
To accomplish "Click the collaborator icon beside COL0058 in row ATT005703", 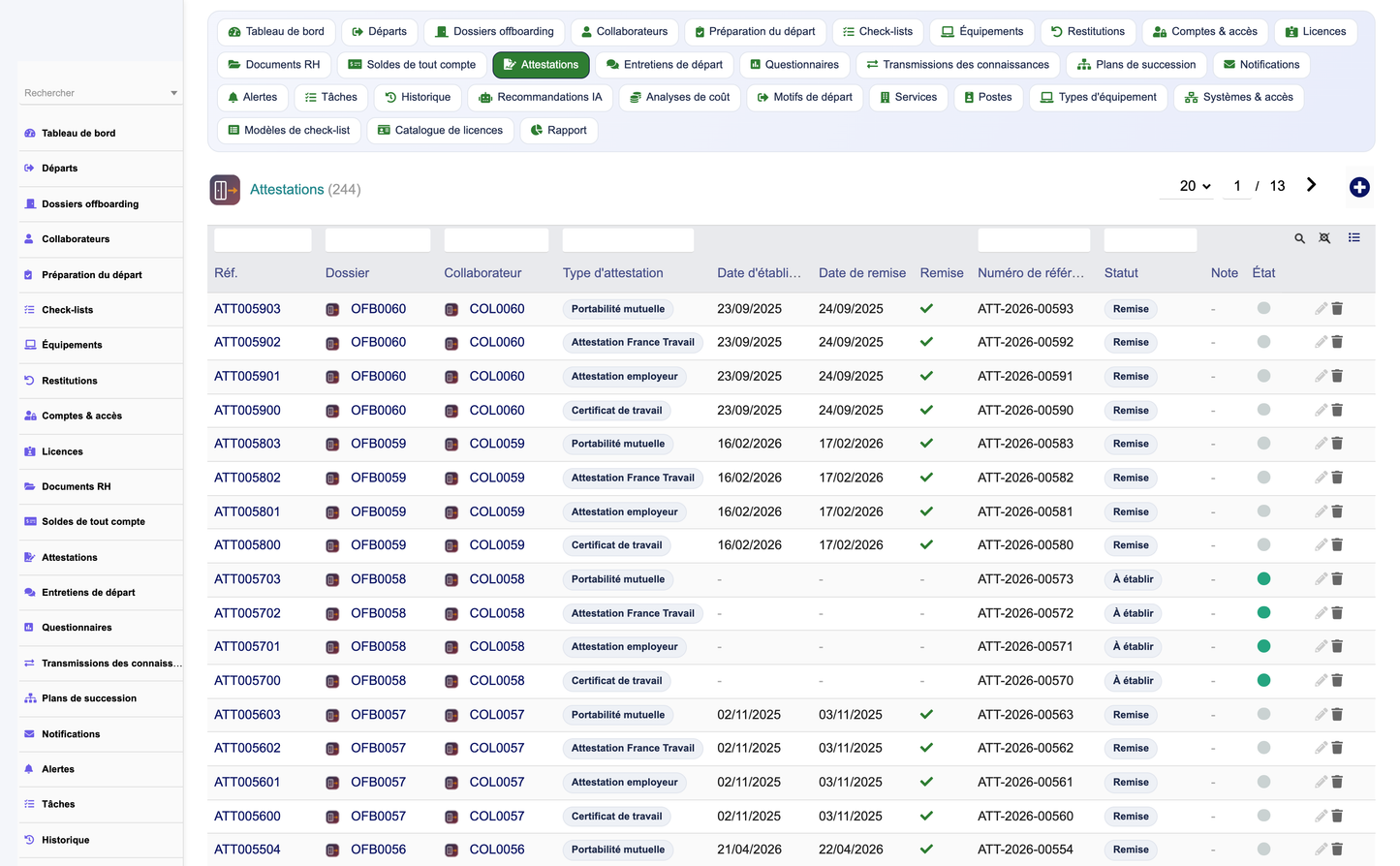I will [451, 580].
